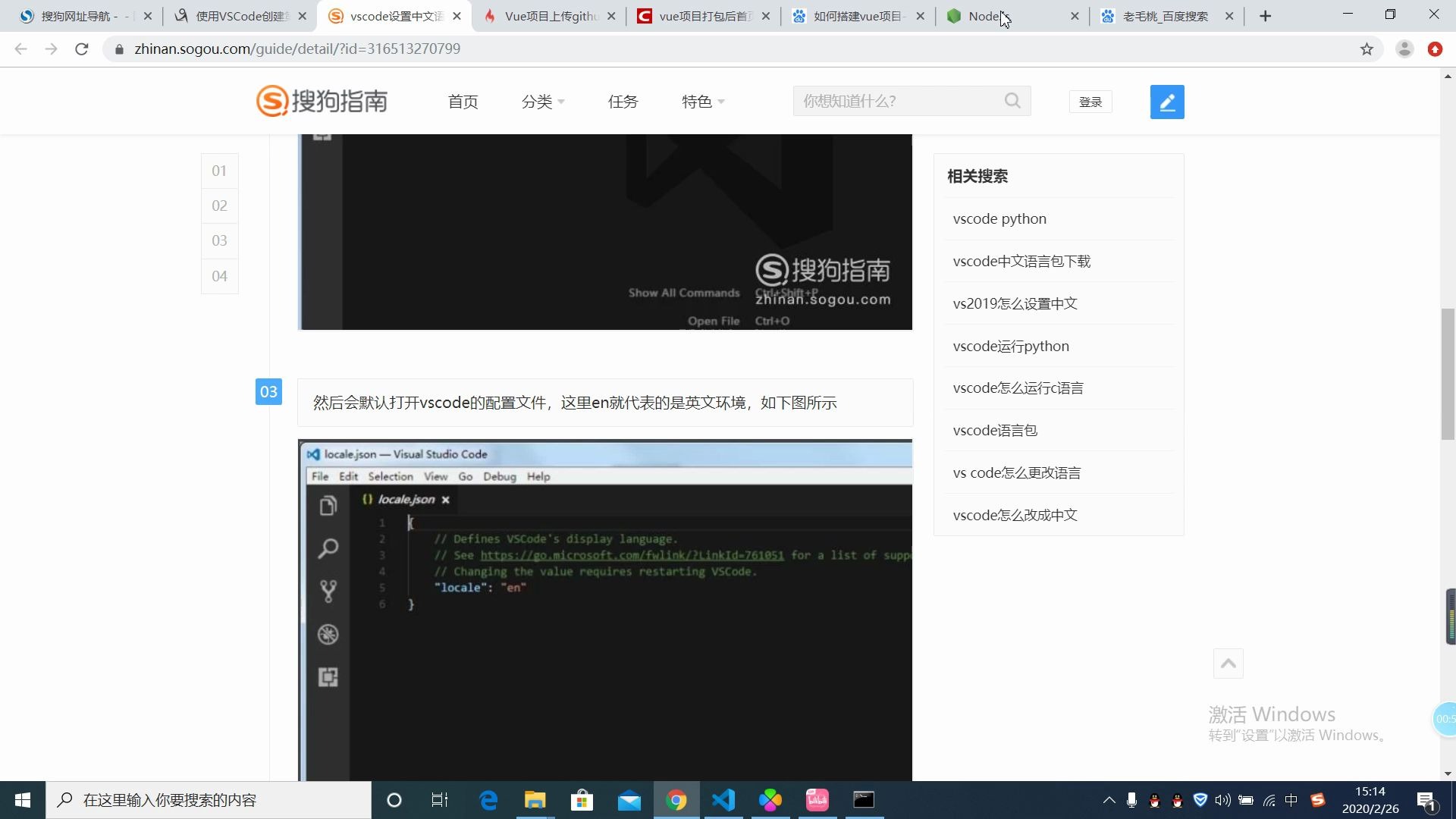1456x819 pixels.
Task: Click the back-to-top arrow button
Action: tap(1228, 664)
